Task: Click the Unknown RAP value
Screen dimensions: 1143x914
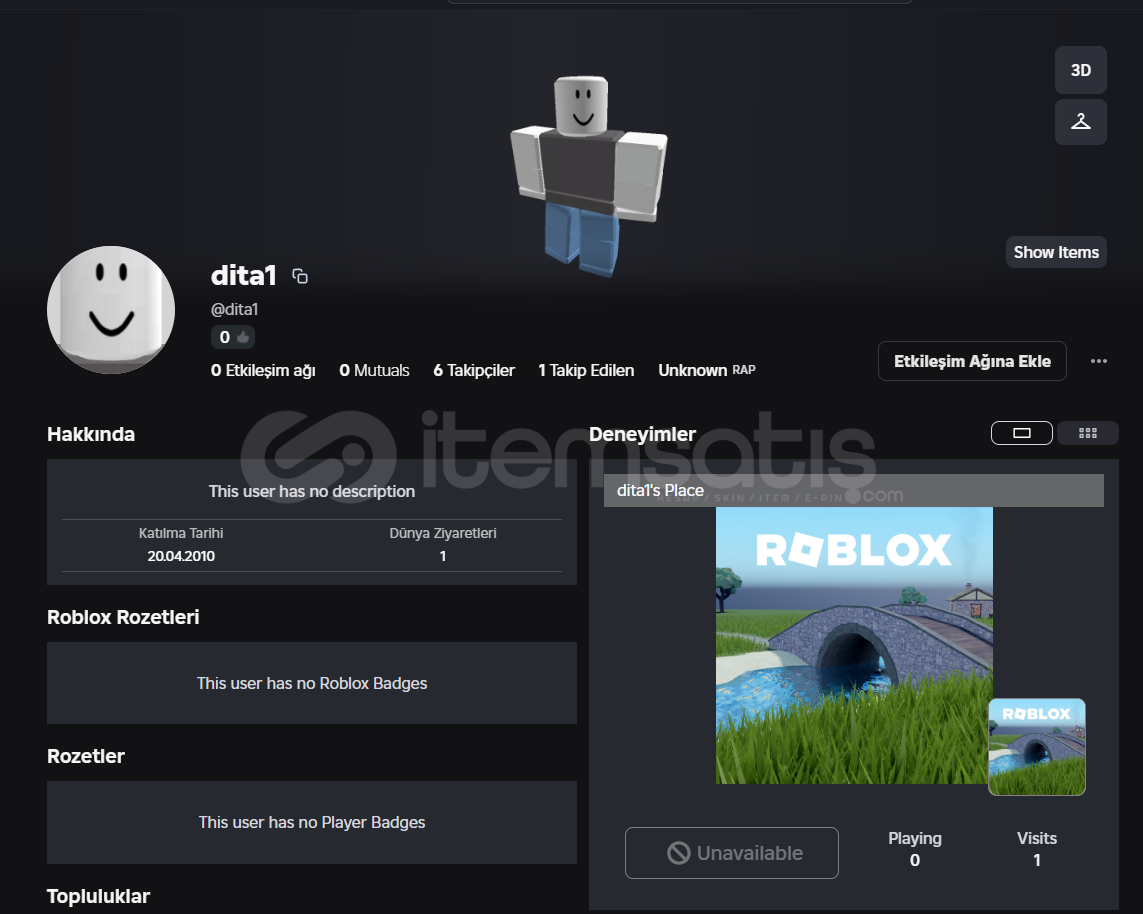Action: click(706, 370)
